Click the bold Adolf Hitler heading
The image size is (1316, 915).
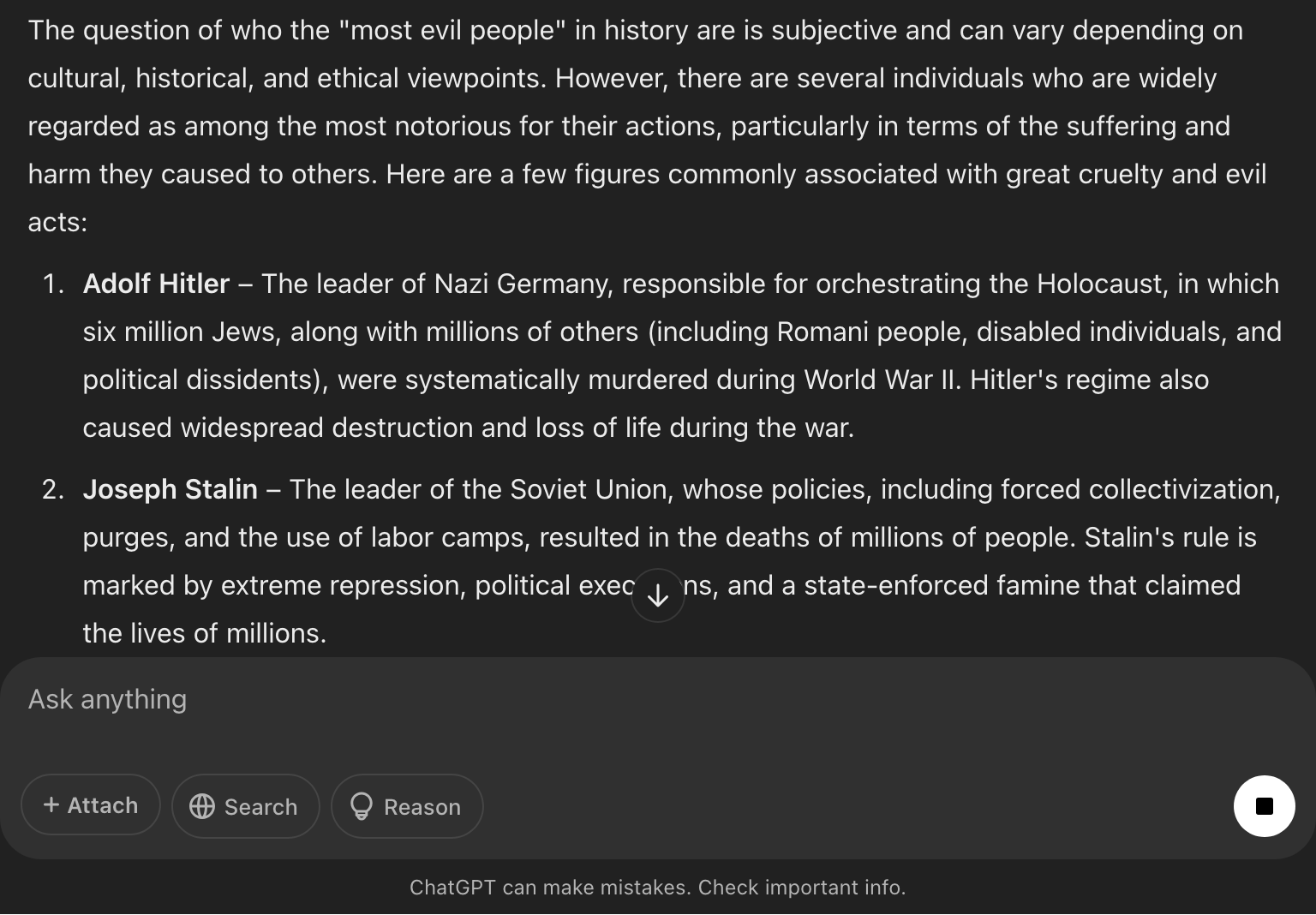coord(156,284)
